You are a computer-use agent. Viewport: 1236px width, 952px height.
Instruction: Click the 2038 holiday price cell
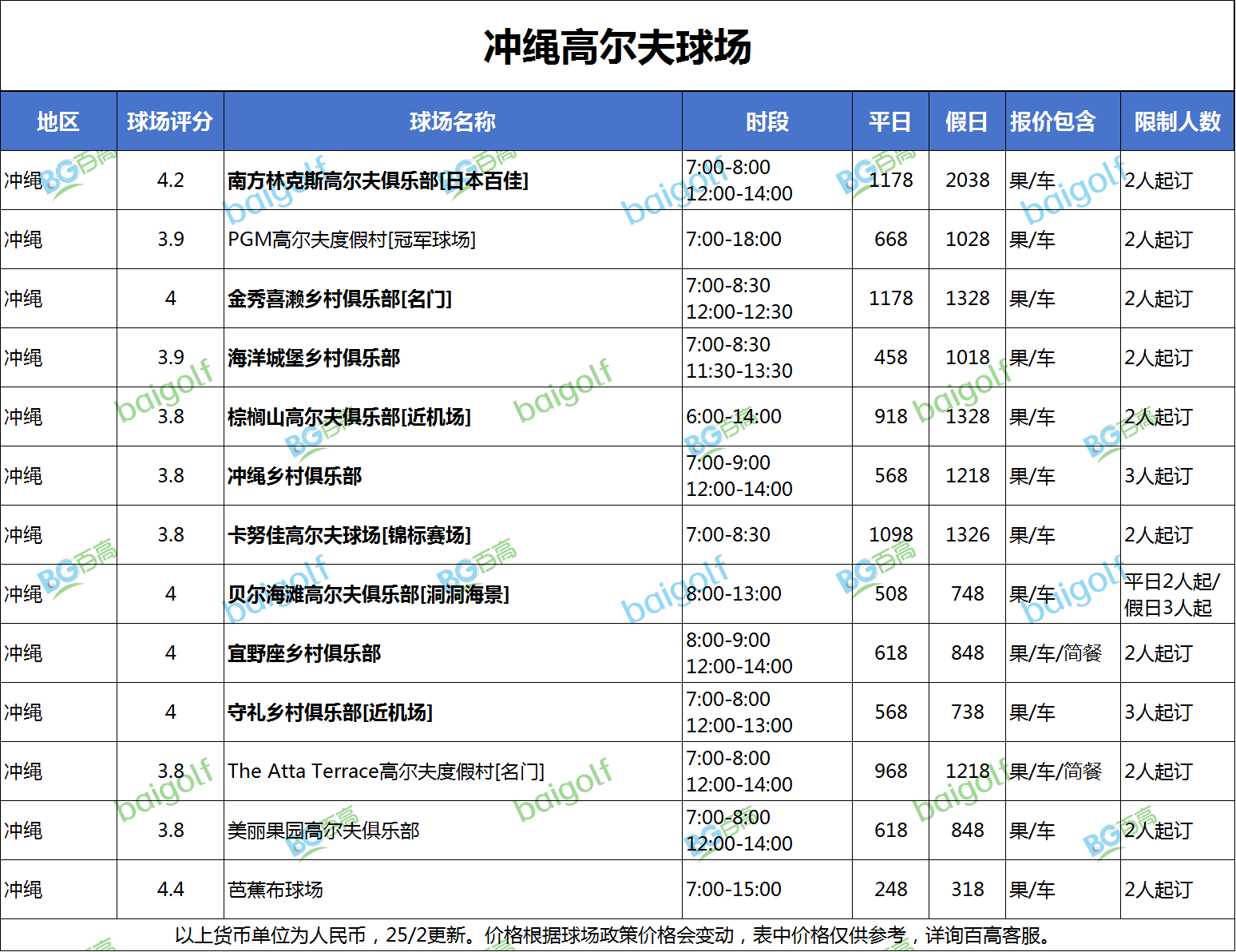point(967,180)
